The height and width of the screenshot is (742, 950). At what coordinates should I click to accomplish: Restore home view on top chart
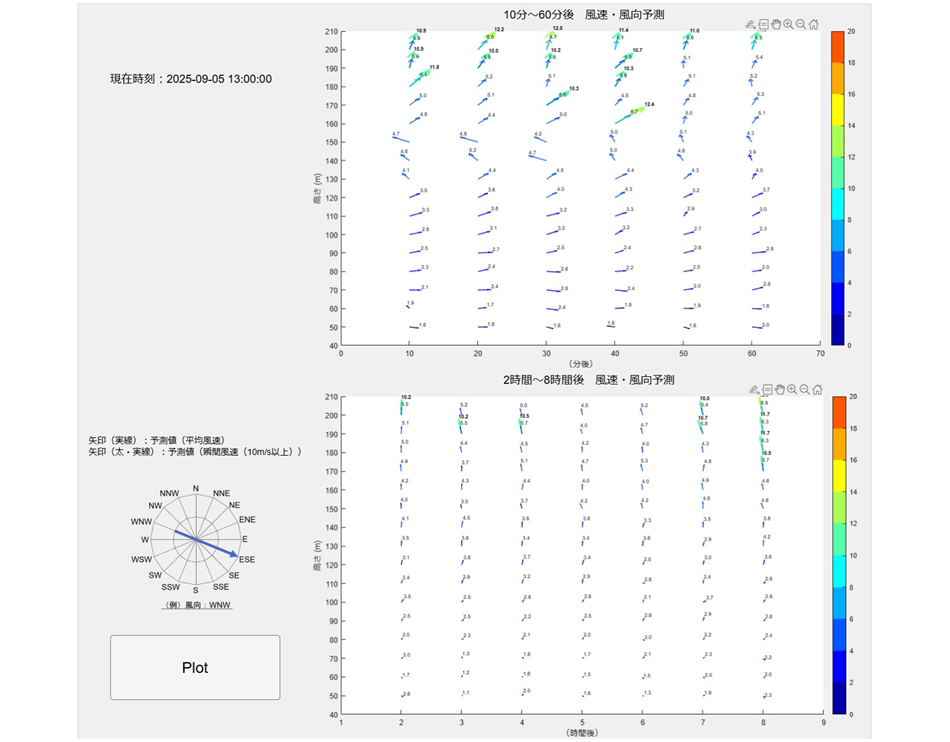coord(815,24)
